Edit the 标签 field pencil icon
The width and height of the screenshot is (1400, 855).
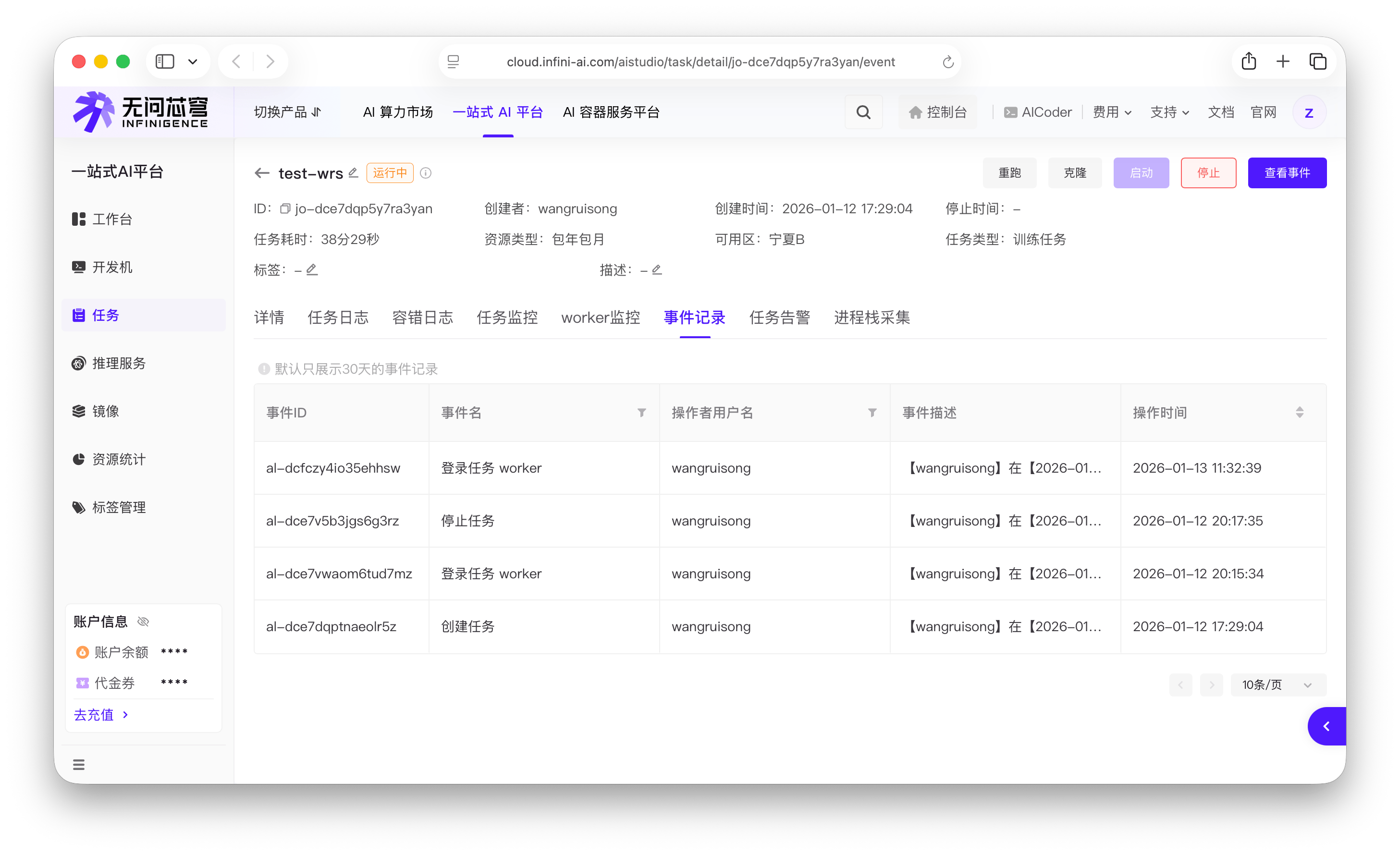(312, 269)
